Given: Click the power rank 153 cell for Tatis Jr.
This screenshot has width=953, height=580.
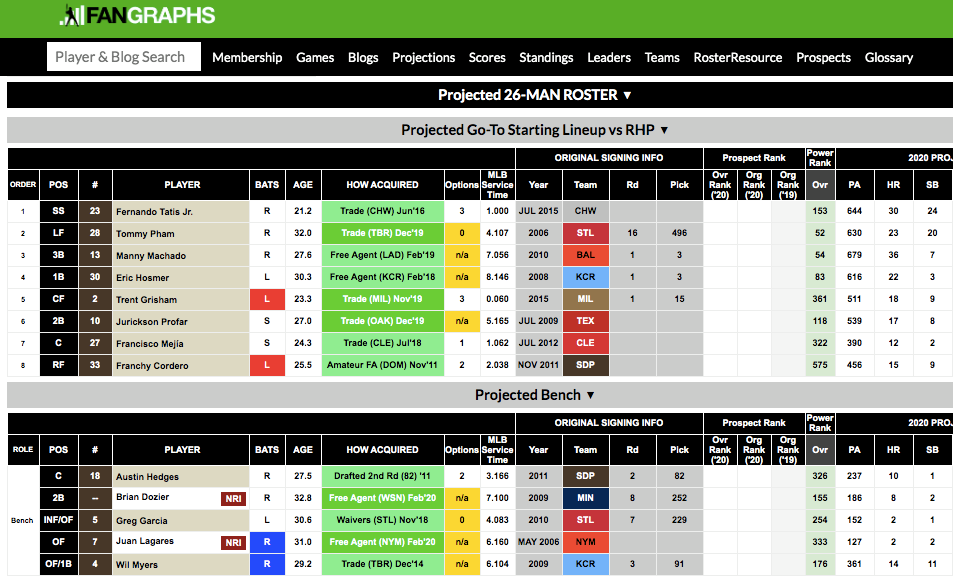Looking at the screenshot, I should click(x=820, y=211).
